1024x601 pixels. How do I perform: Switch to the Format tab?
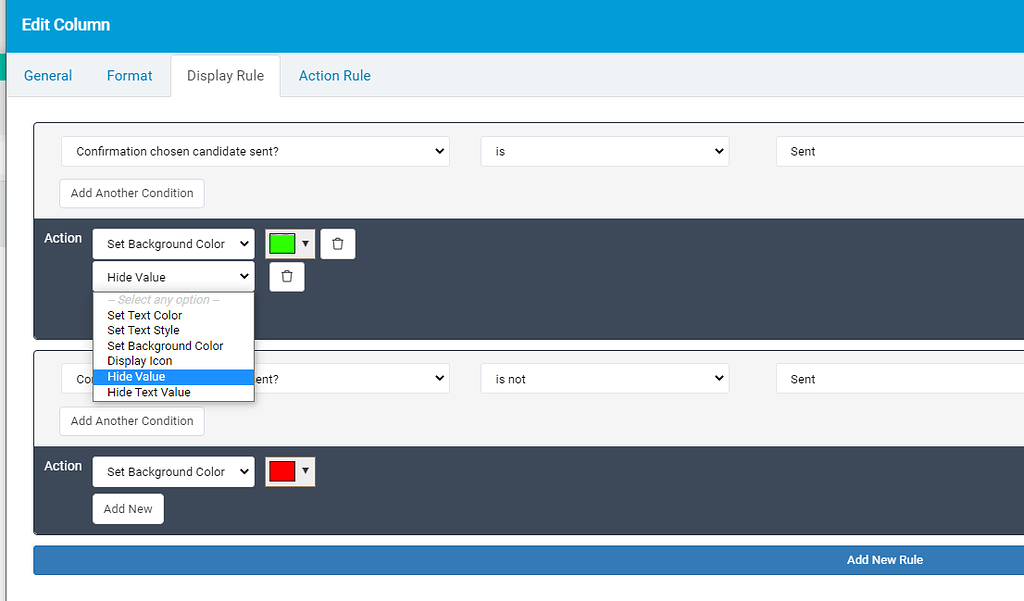pyautogui.click(x=129, y=75)
